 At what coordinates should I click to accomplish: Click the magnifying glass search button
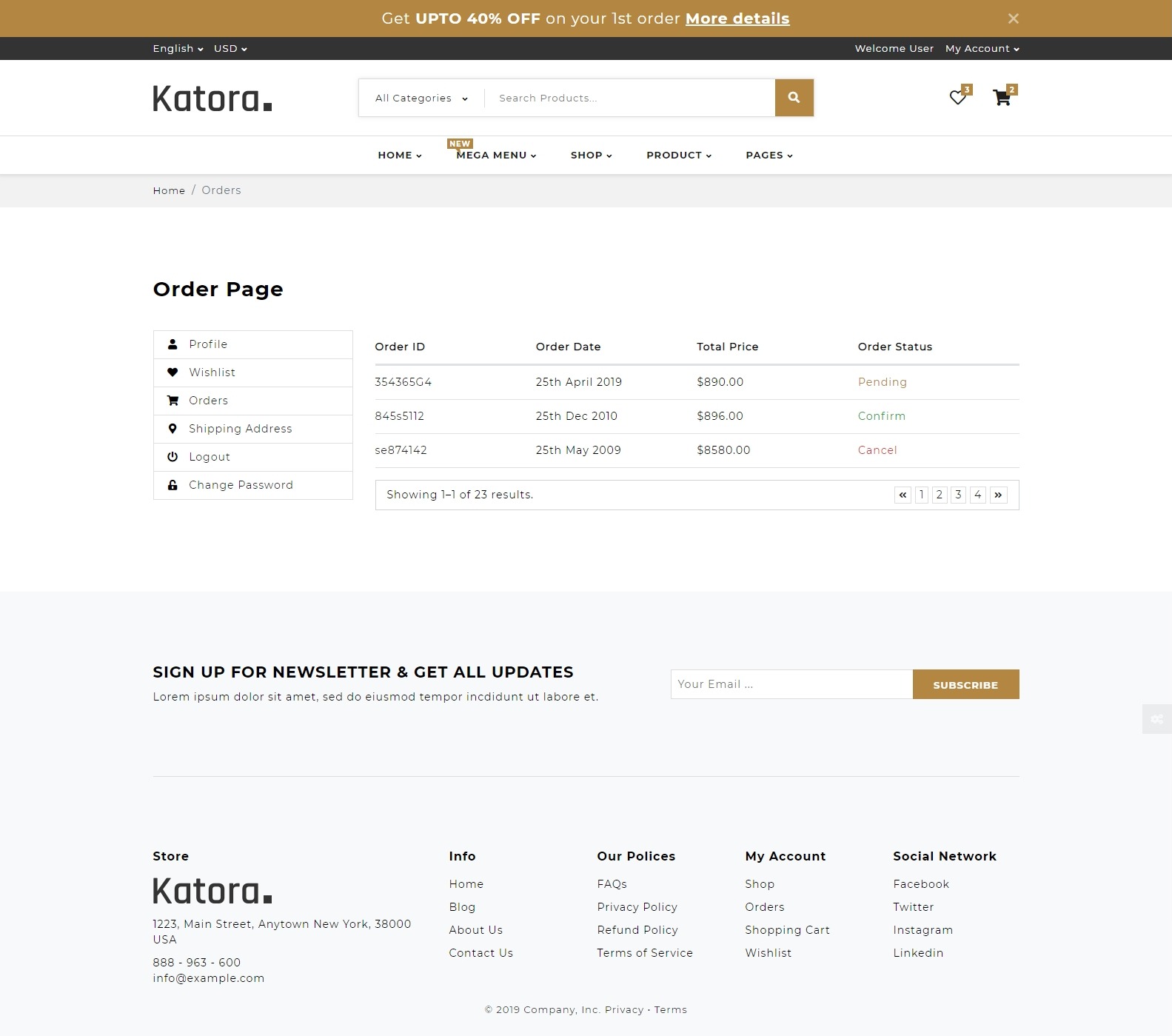(x=794, y=98)
